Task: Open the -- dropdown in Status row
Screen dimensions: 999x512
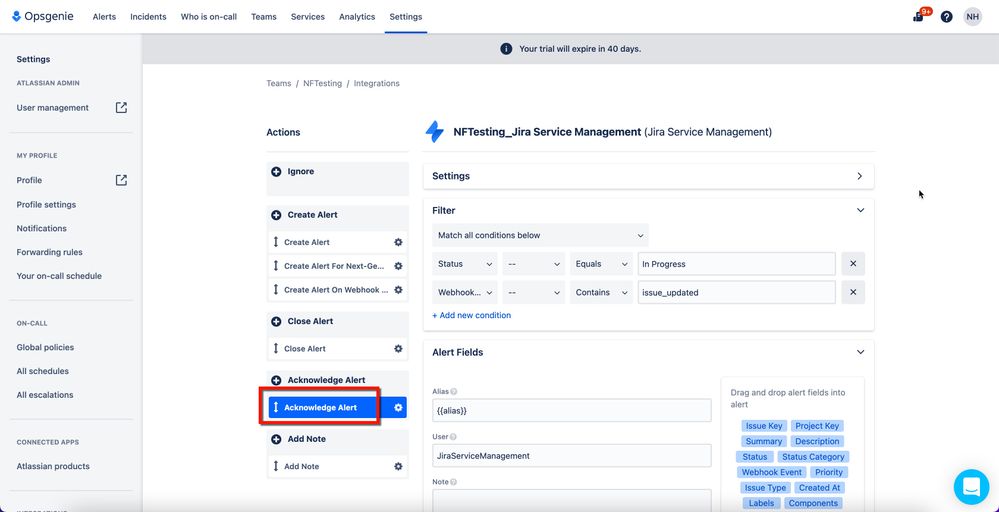Action: [533, 264]
